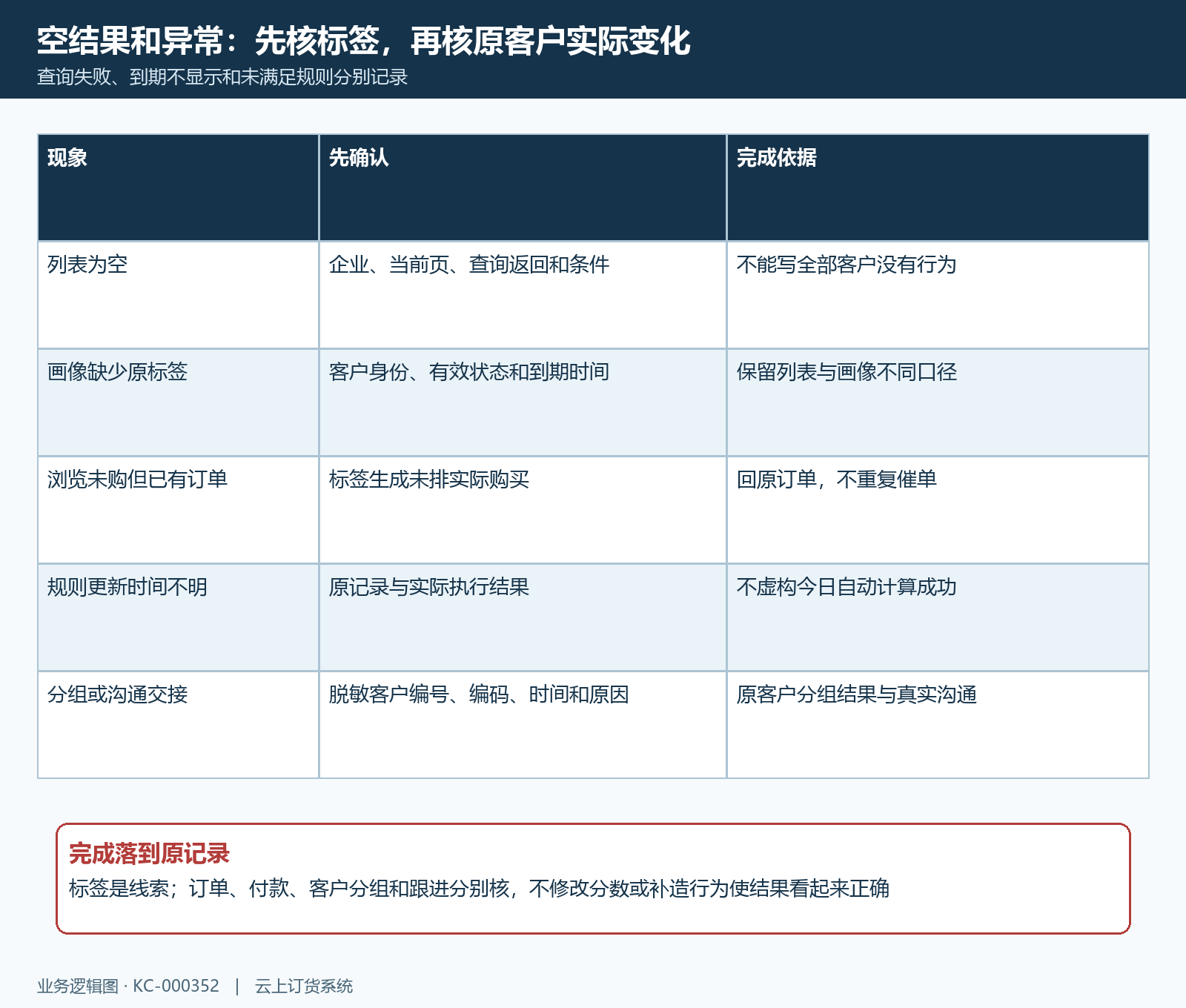Select the cell 客户身份、有效状态和到期时间
Viewport: 1186px width, 1008px height.
(523, 402)
